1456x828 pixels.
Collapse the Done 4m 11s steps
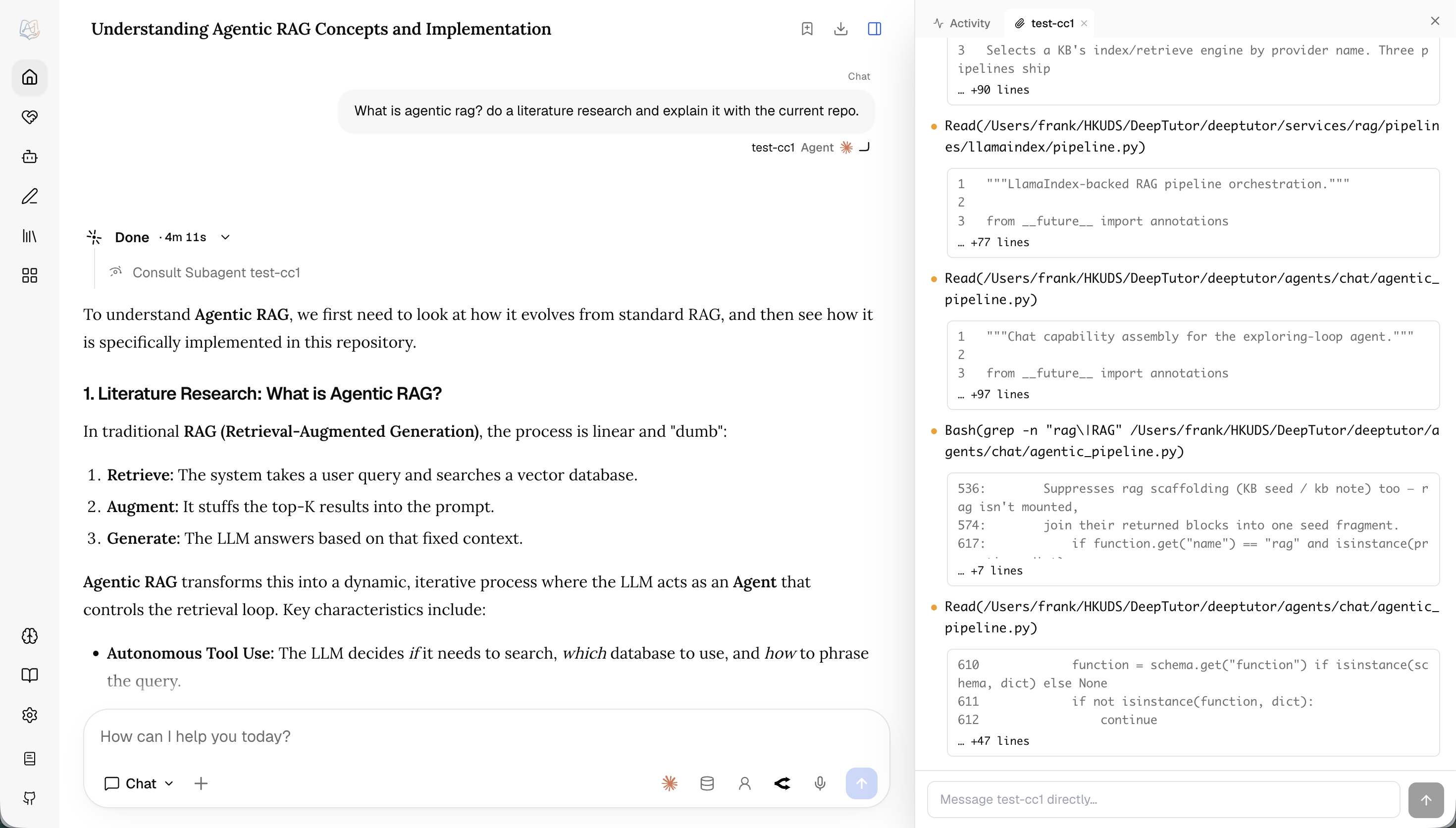coord(225,237)
